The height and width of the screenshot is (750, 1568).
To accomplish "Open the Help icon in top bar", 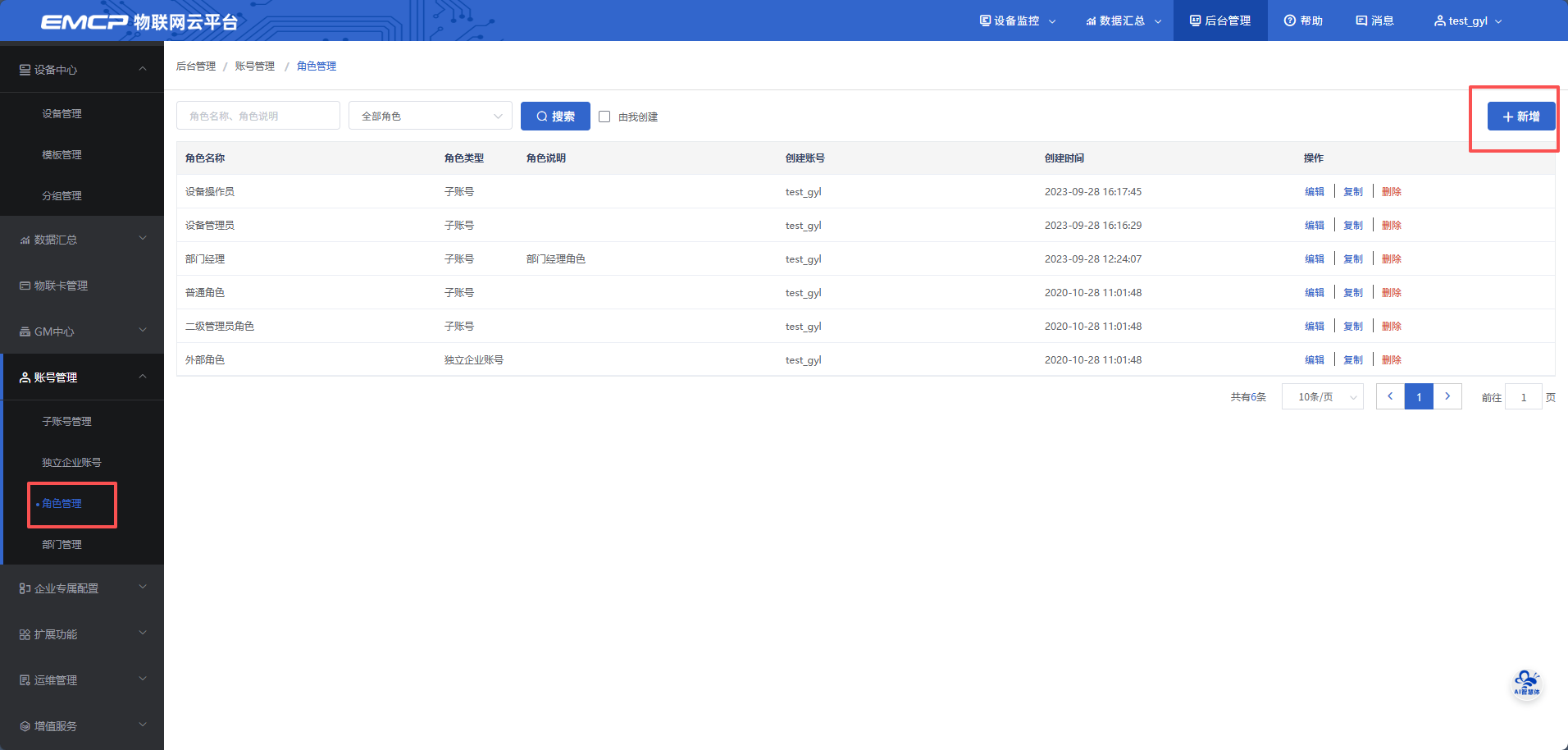I will tap(1302, 21).
